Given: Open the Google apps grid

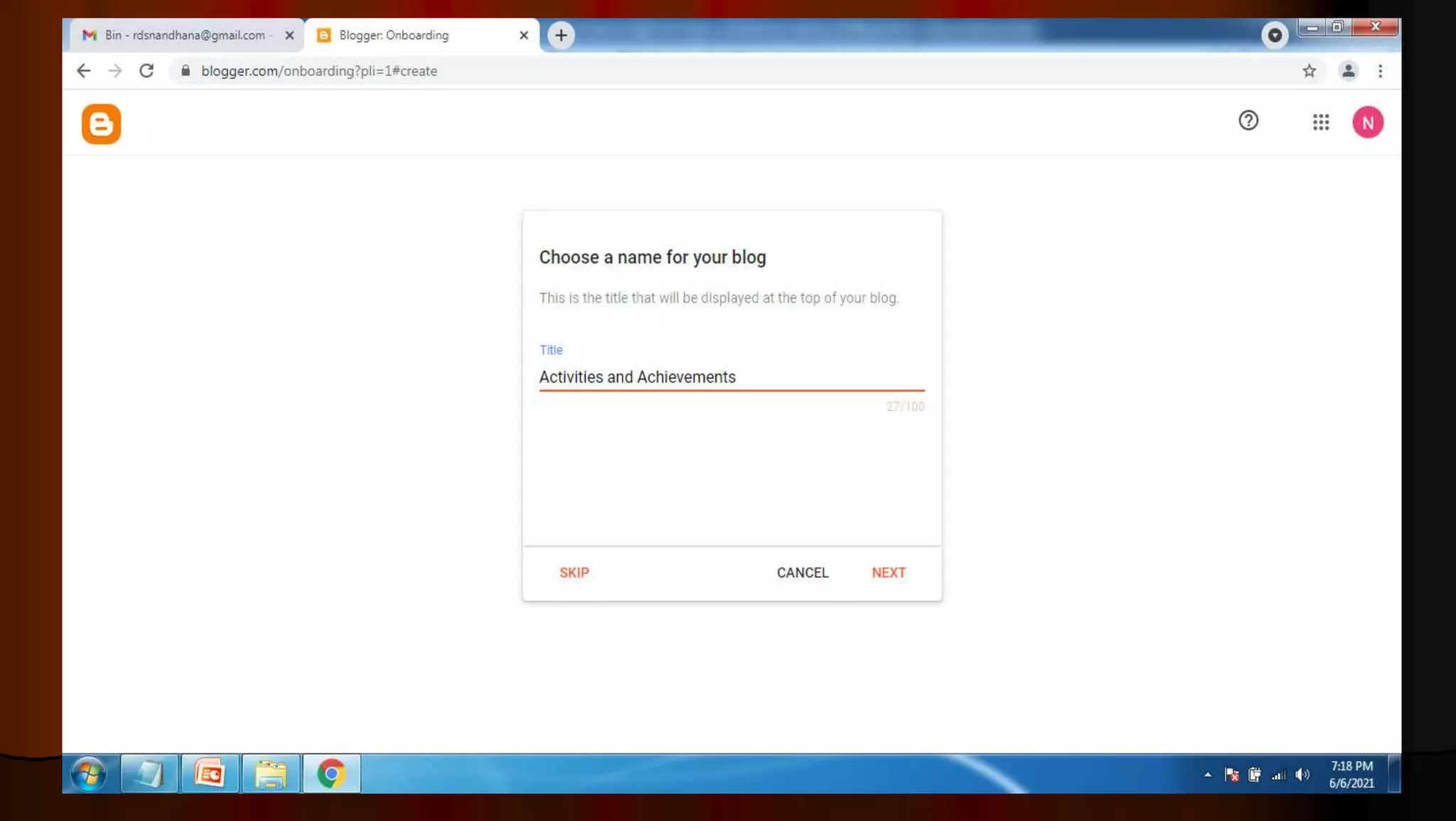Looking at the screenshot, I should [x=1320, y=122].
